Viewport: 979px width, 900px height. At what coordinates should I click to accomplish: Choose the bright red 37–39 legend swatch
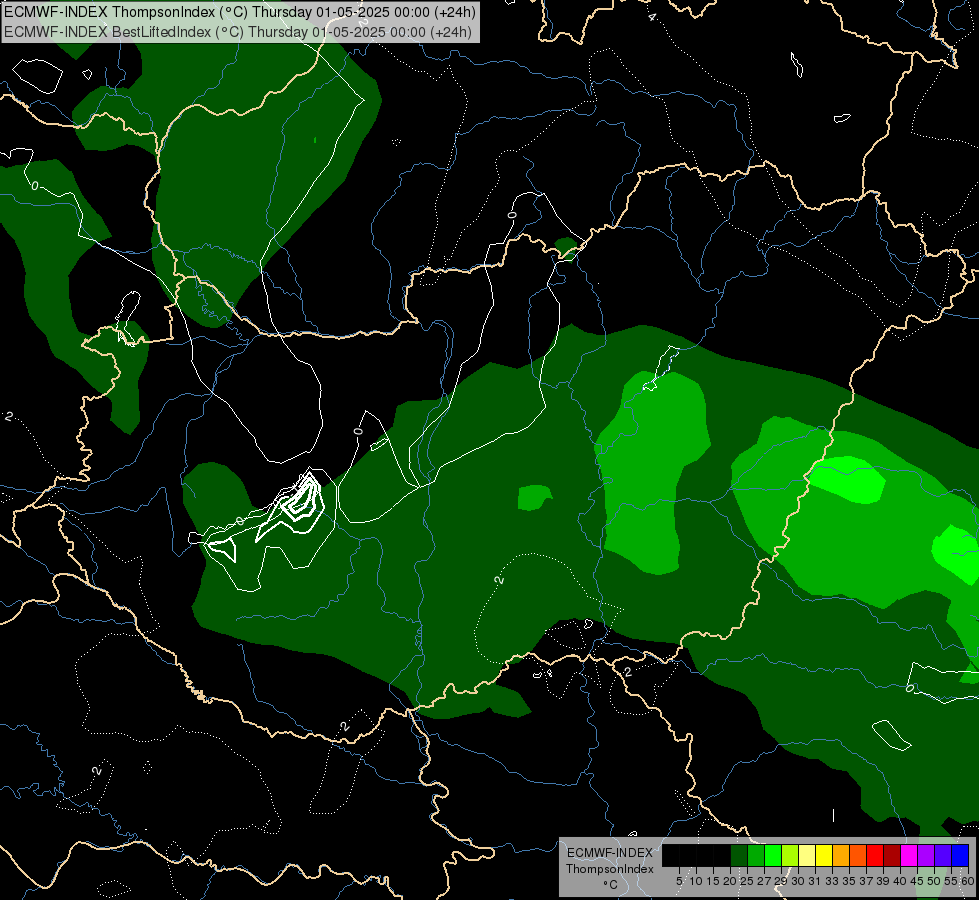click(875, 855)
